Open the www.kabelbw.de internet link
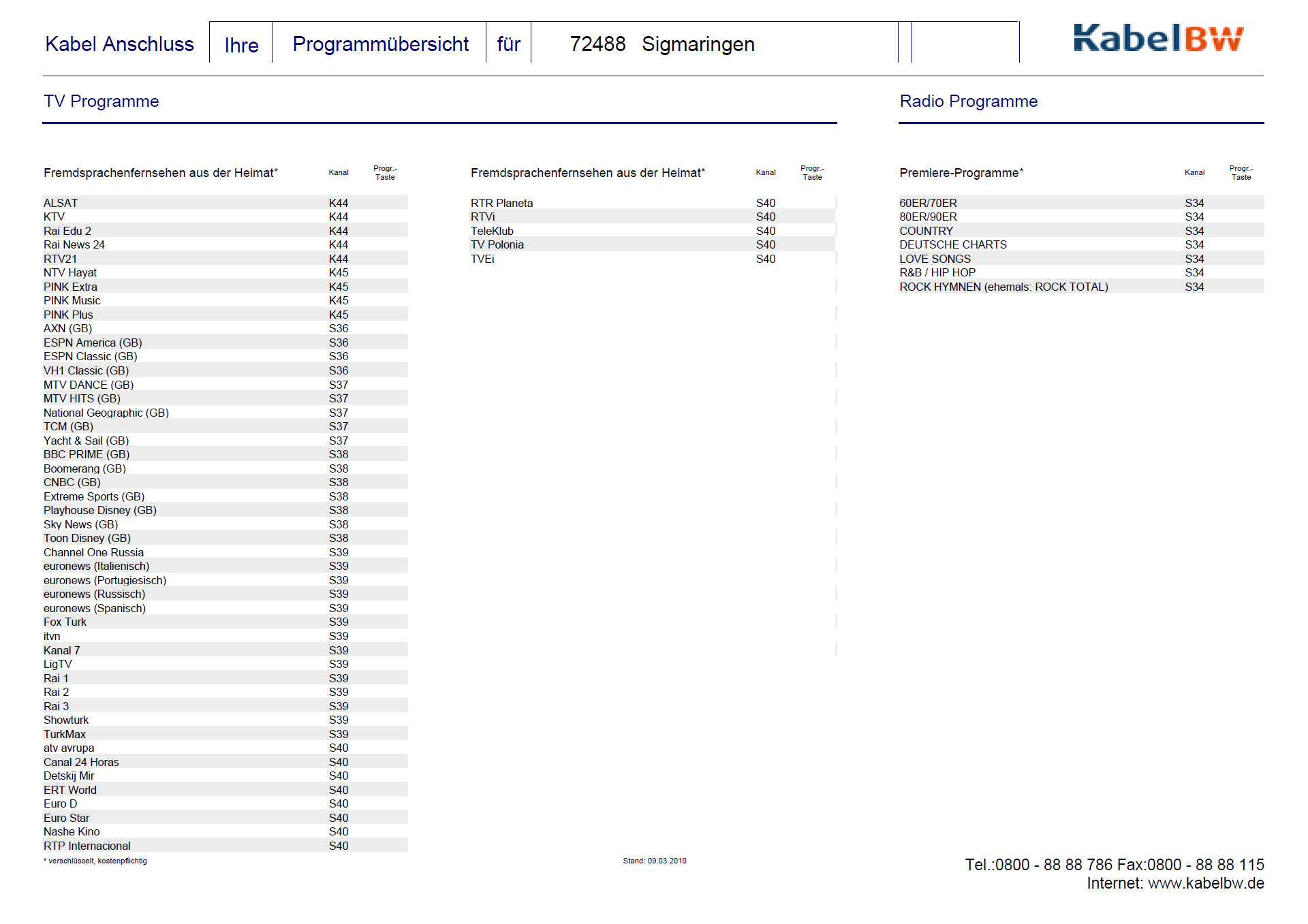Viewport: 1308px width, 924px height. (x=1205, y=883)
